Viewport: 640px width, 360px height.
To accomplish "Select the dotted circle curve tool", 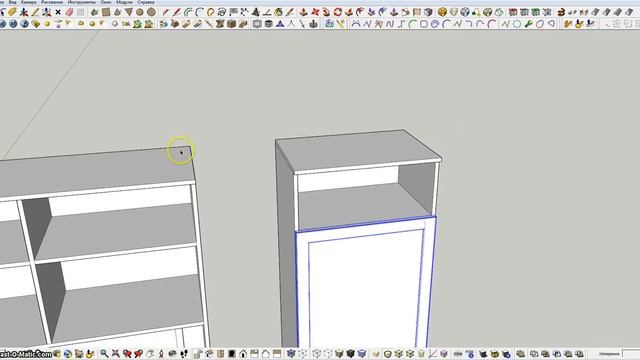I will click(x=517, y=24).
